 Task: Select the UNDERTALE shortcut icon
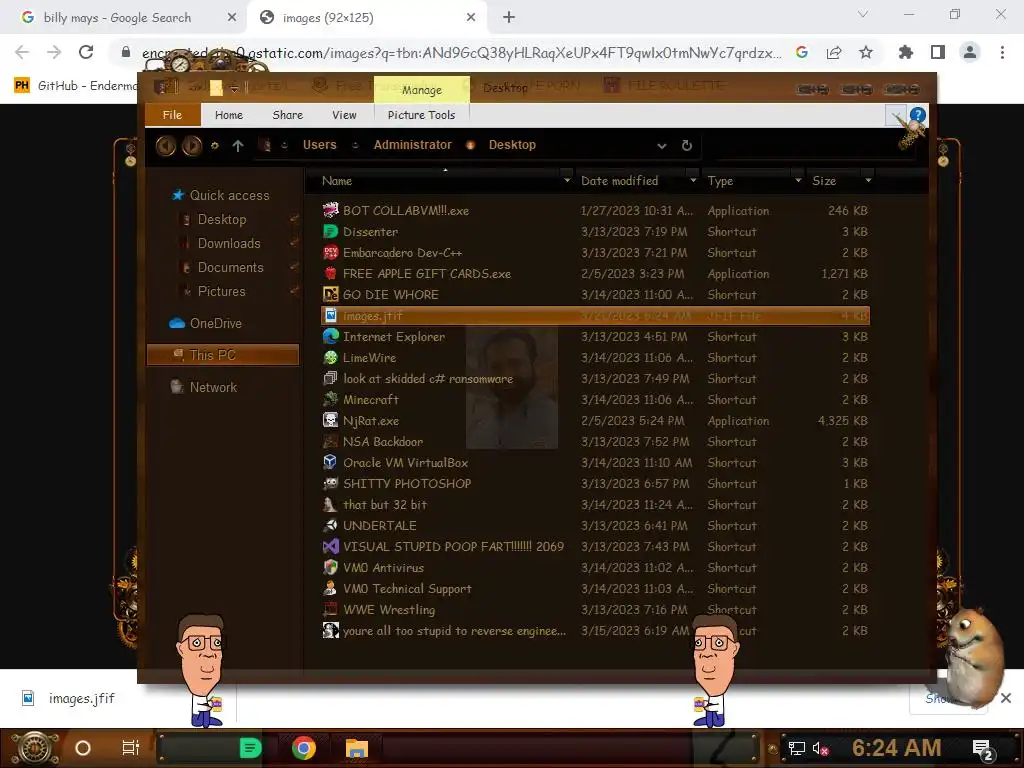[330, 525]
